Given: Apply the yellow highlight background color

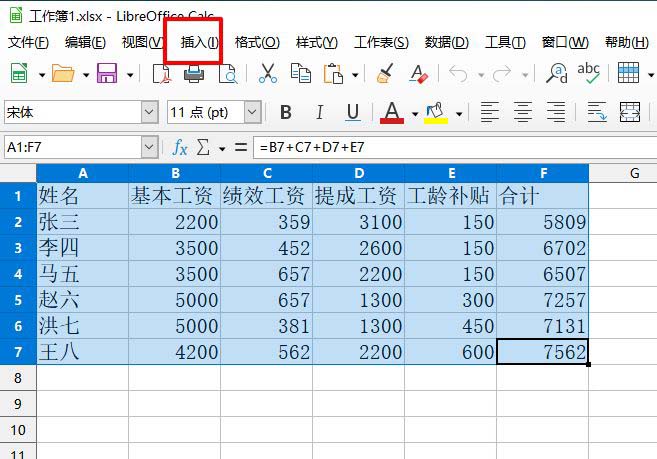Looking at the screenshot, I should pyautogui.click(x=435, y=112).
